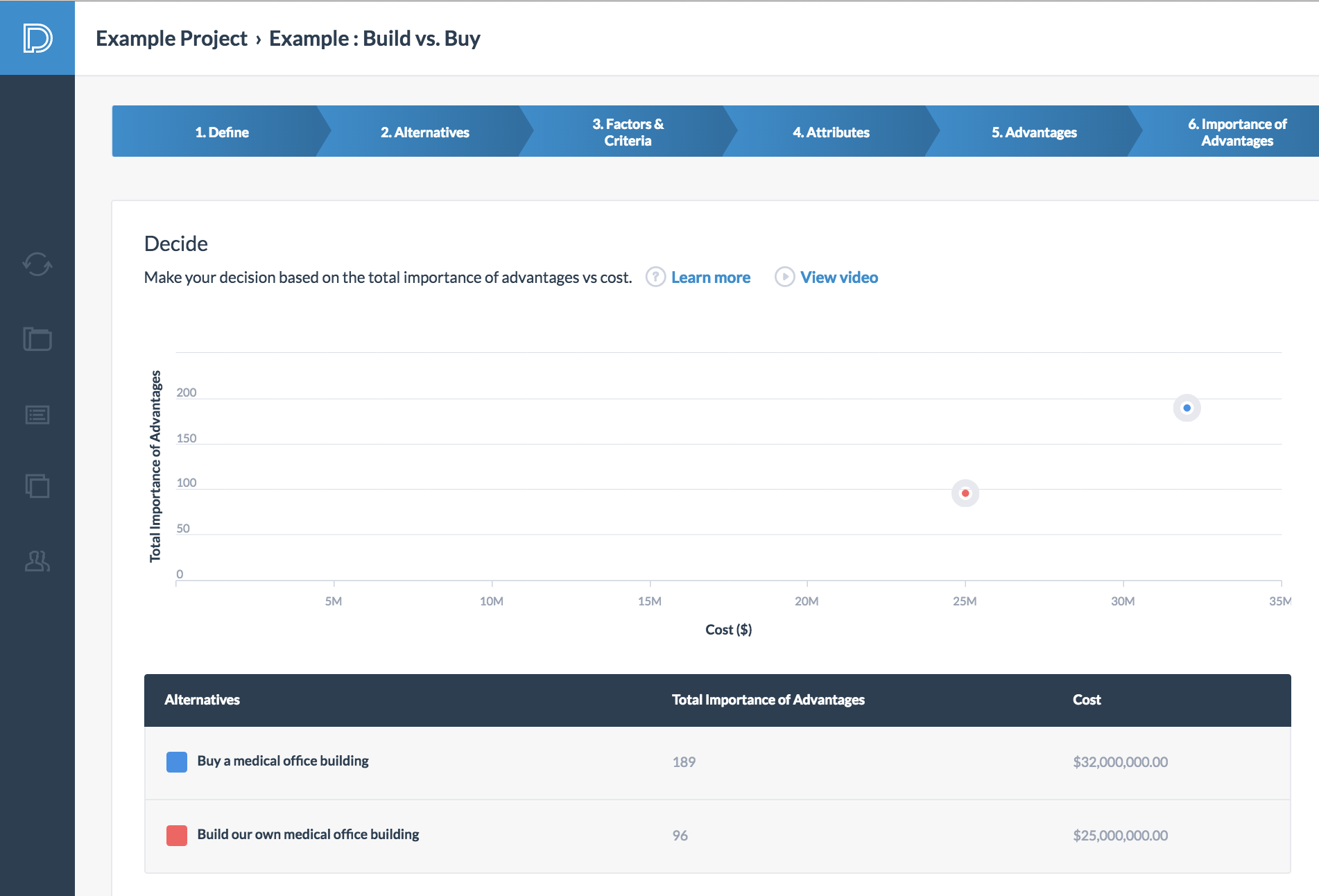
Task: Click Alternatives column header
Action: pyautogui.click(x=202, y=700)
